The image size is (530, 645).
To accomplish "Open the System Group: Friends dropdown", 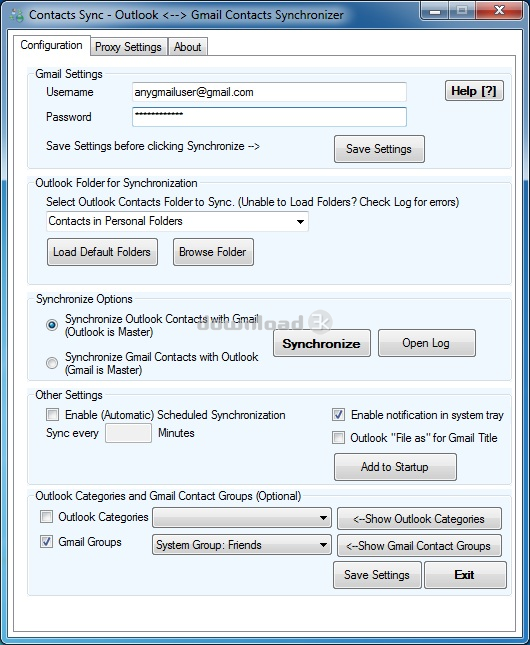I will 242,545.
